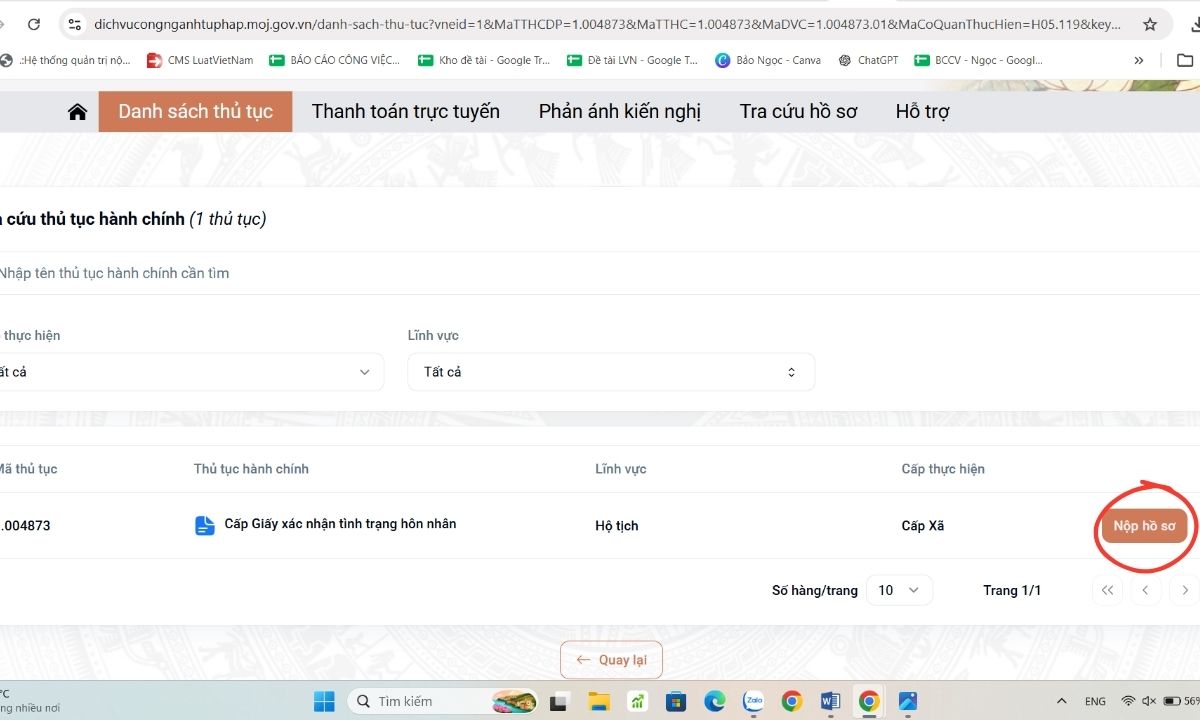Launch Microsoft Edge from the taskbar
Image resolution: width=1200 pixels, height=720 pixels.
714,701
